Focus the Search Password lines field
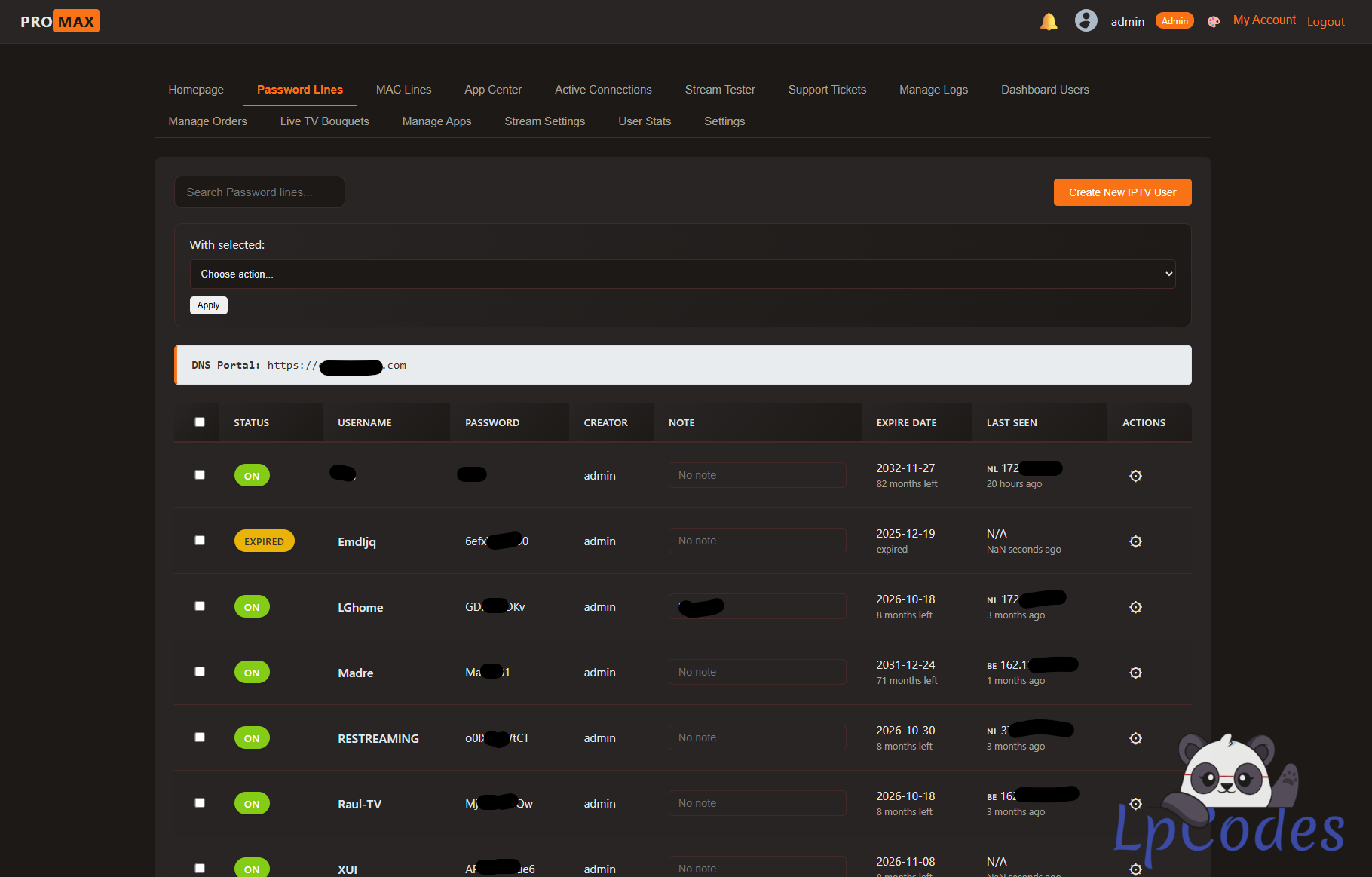Image resolution: width=1372 pixels, height=877 pixels. (x=259, y=192)
